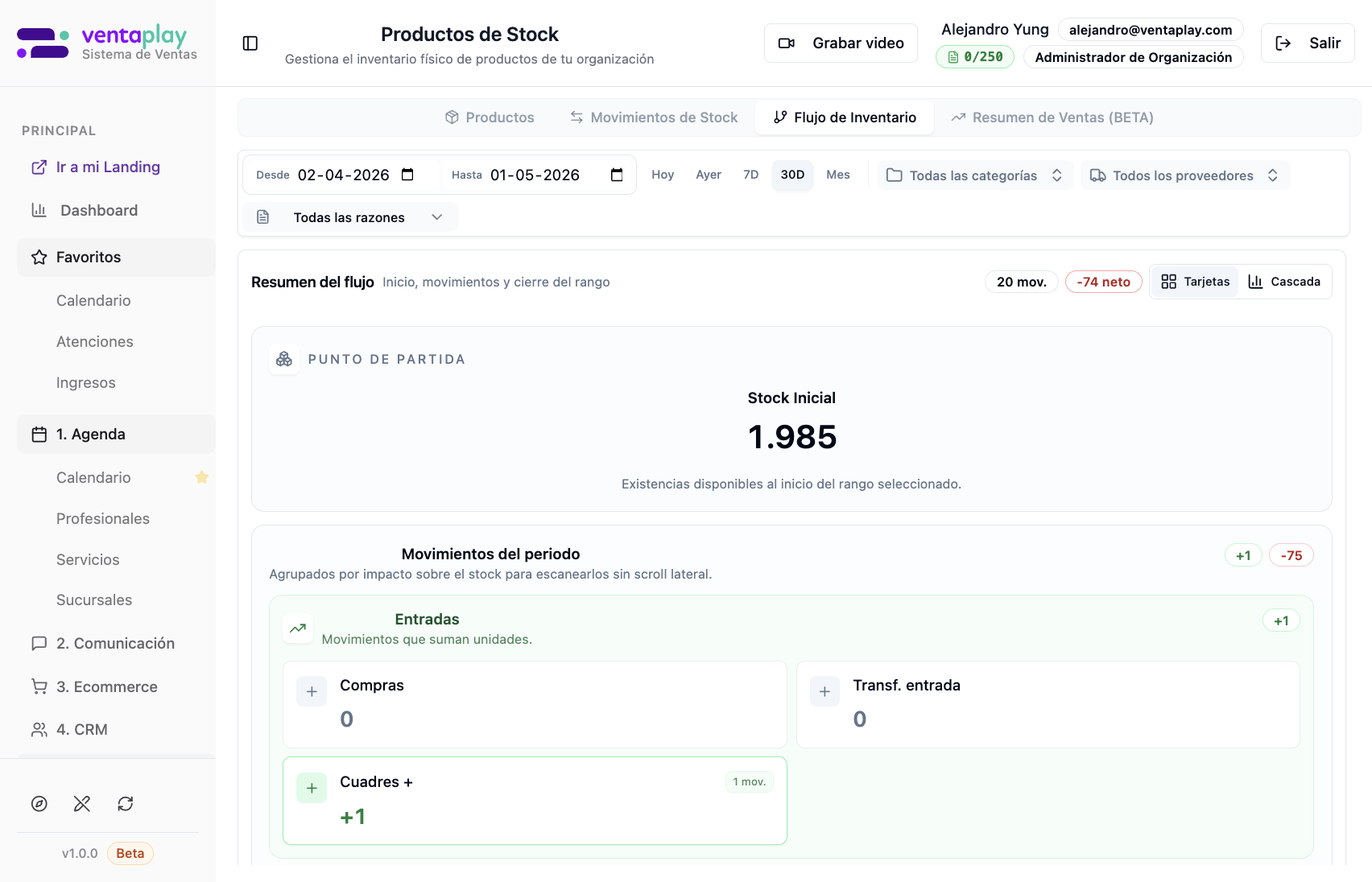The width and height of the screenshot is (1372, 882).
Task: Open Profesionales under Agenda
Action: 103,518
